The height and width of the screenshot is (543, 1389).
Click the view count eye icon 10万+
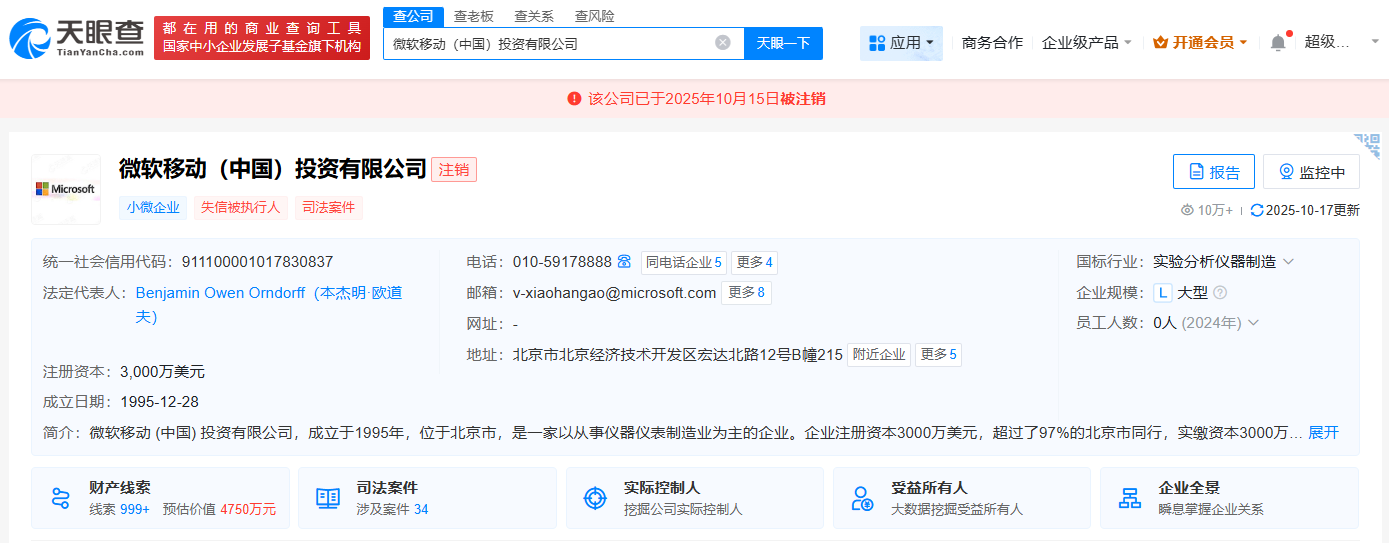(x=1187, y=210)
